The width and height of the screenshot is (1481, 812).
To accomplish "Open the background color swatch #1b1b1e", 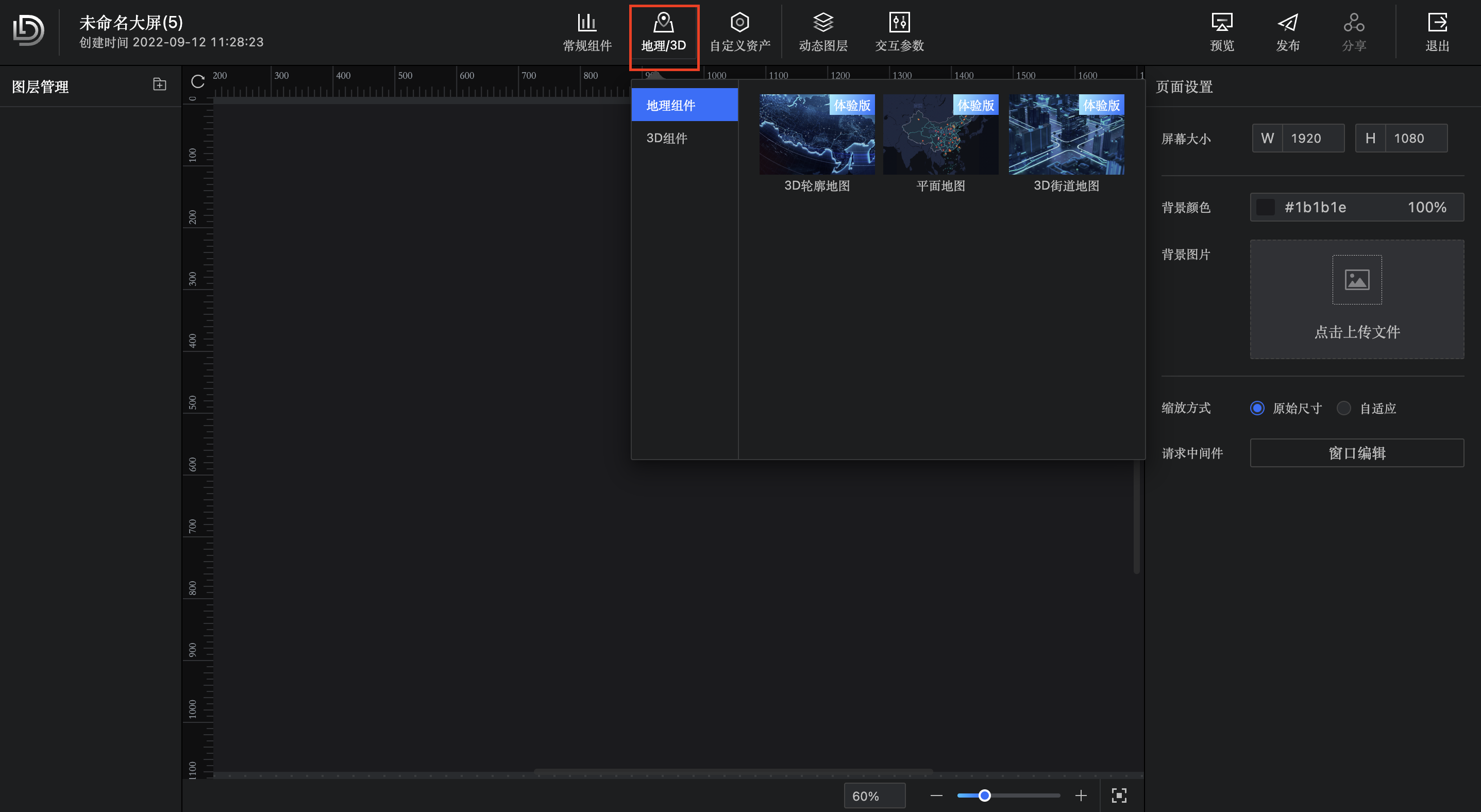I will tap(1265, 207).
